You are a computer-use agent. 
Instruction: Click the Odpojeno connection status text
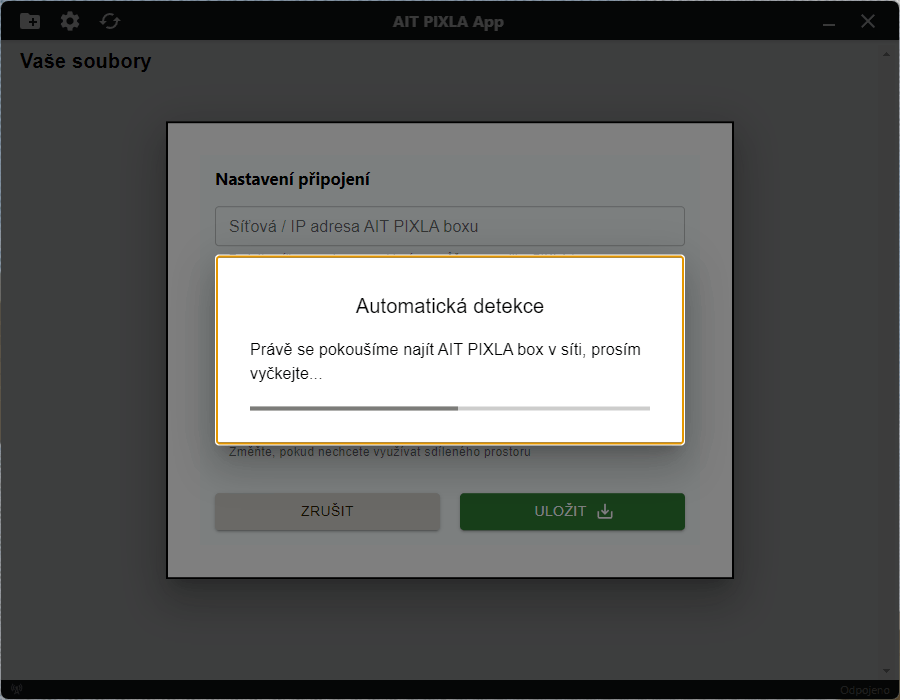[x=864, y=690]
